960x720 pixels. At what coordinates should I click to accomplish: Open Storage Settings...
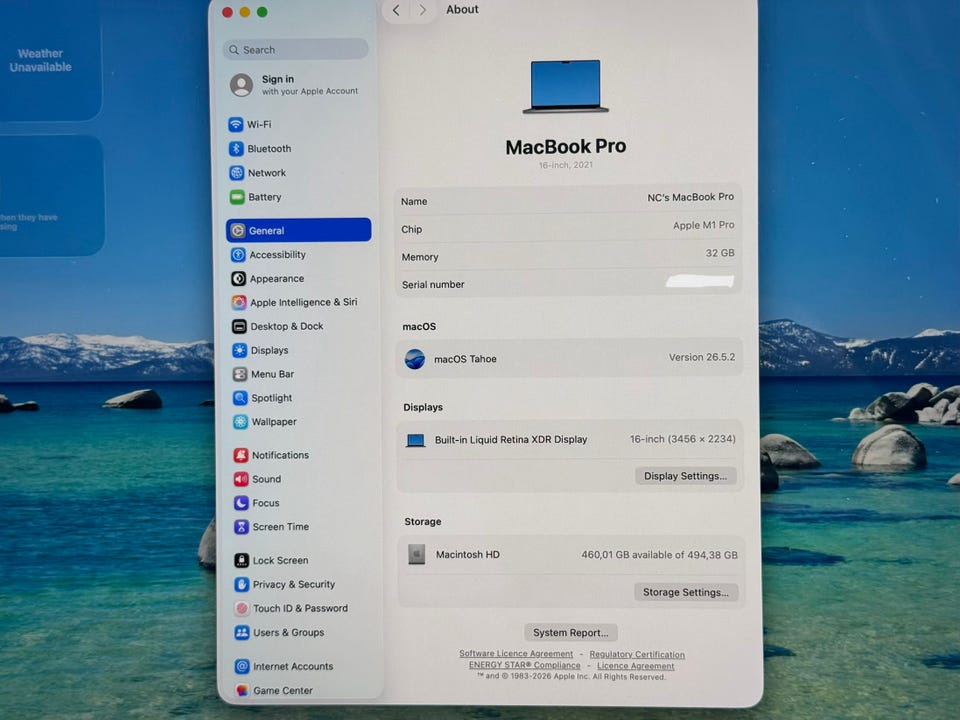point(686,592)
